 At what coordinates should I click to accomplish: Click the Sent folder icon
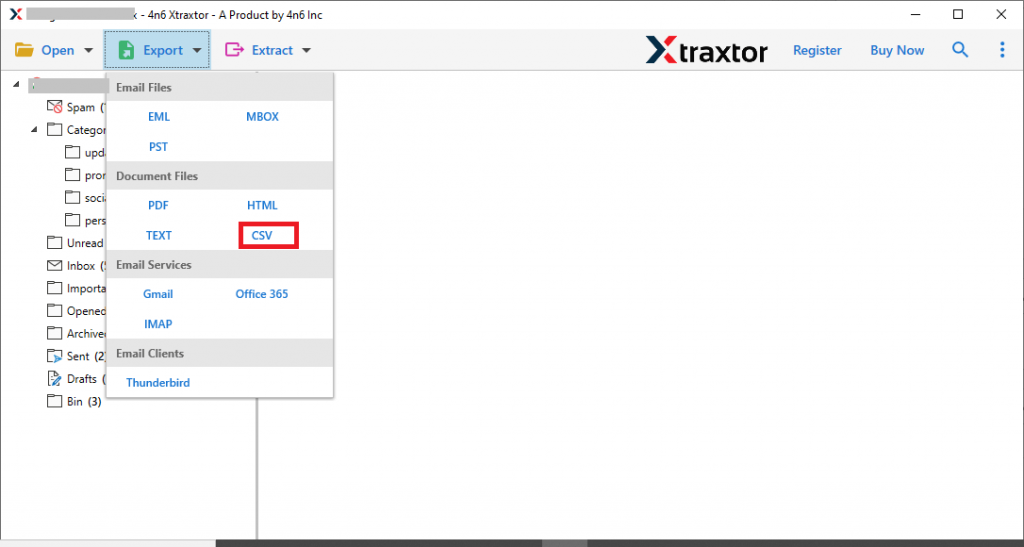pyautogui.click(x=54, y=356)
